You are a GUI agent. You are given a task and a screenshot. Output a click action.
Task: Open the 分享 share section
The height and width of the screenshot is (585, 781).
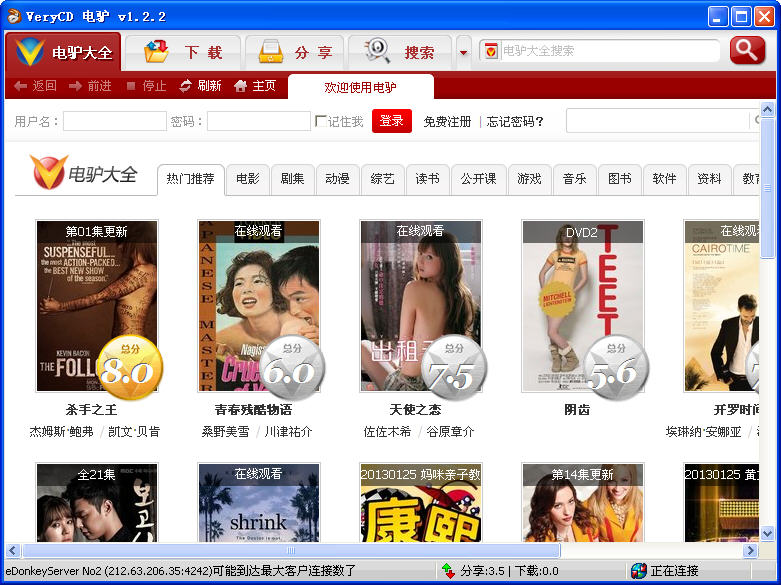click(294, 53)
